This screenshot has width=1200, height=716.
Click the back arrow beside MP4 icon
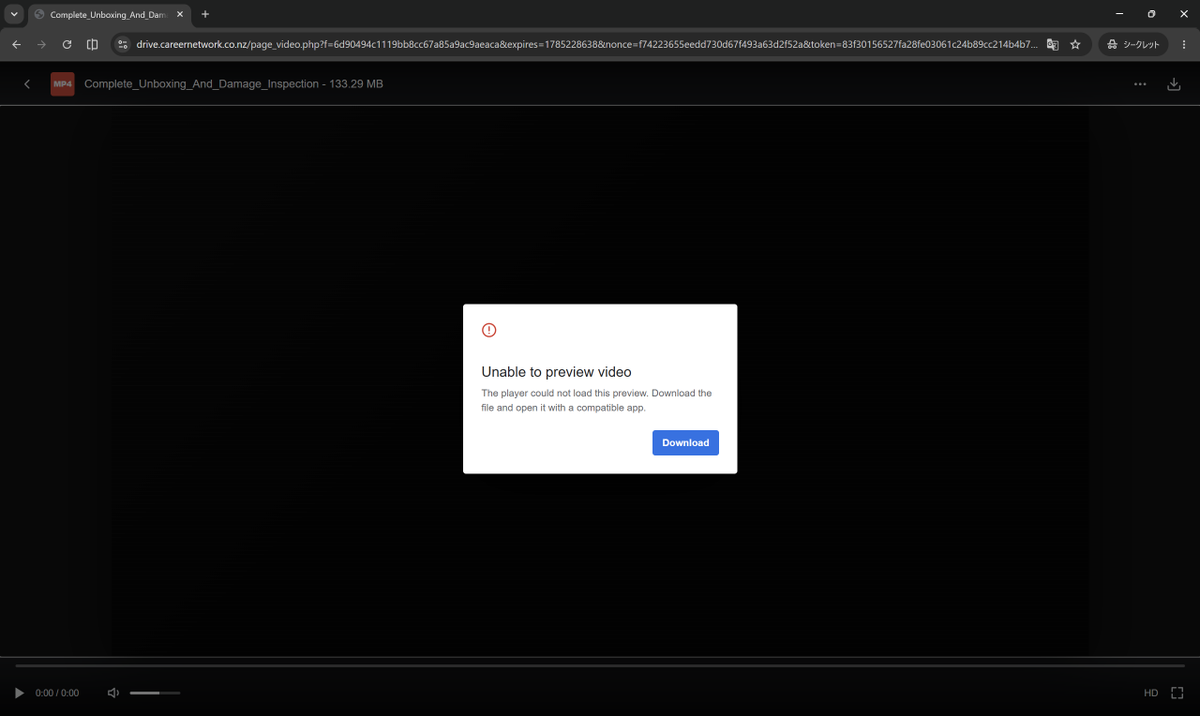(x=27, y=84)
